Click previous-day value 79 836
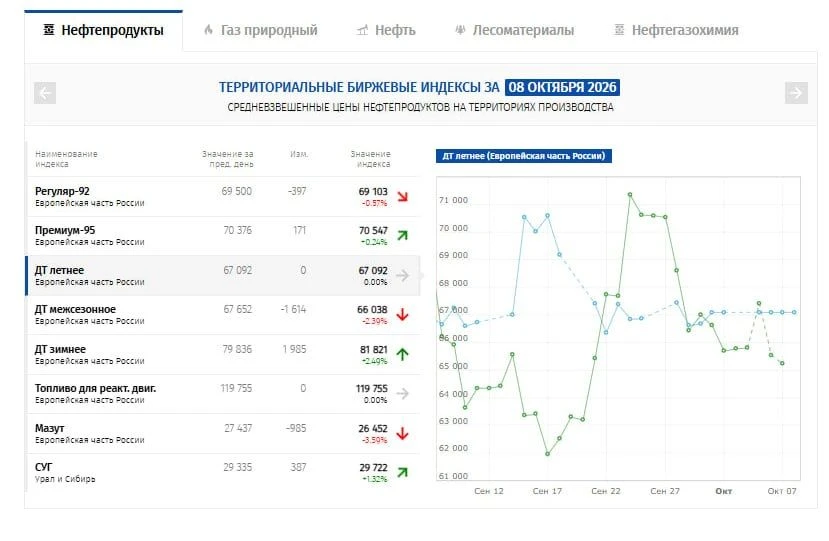 pos(237,350)
